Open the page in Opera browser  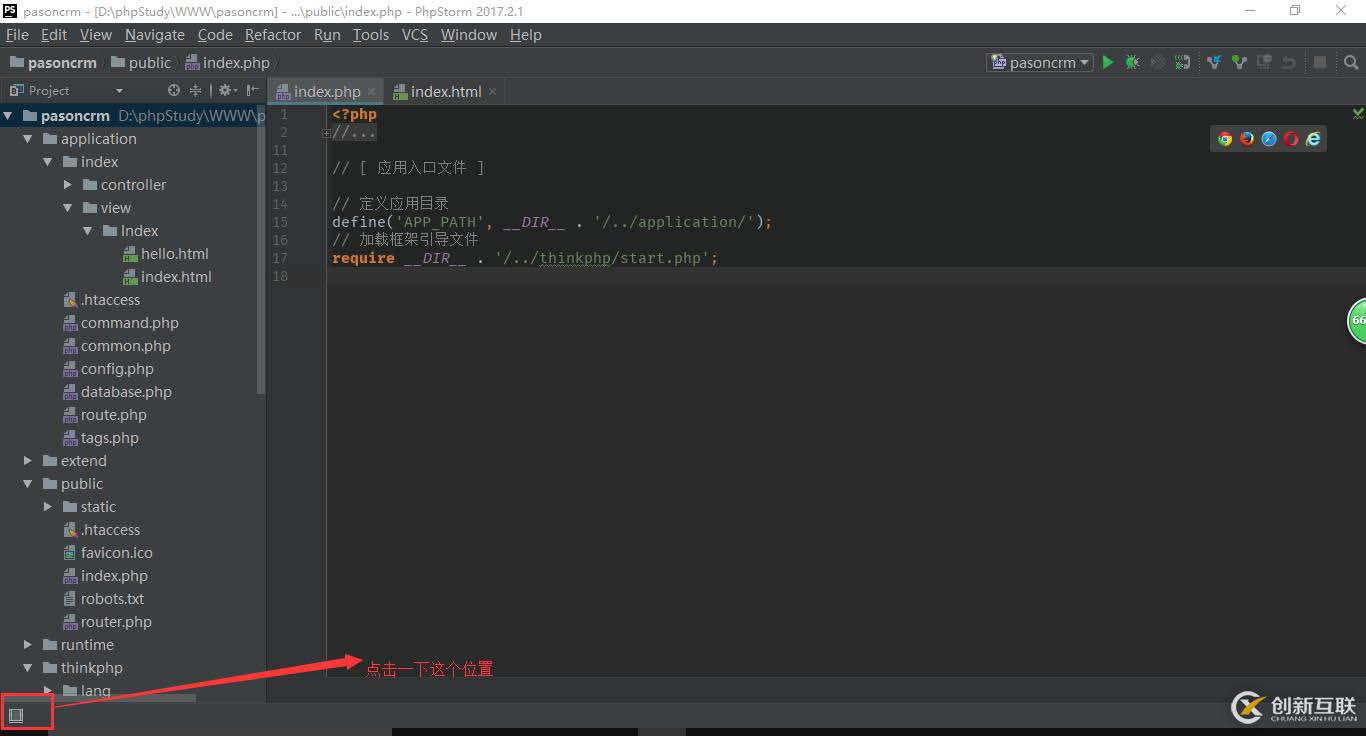coord(1291,139)
